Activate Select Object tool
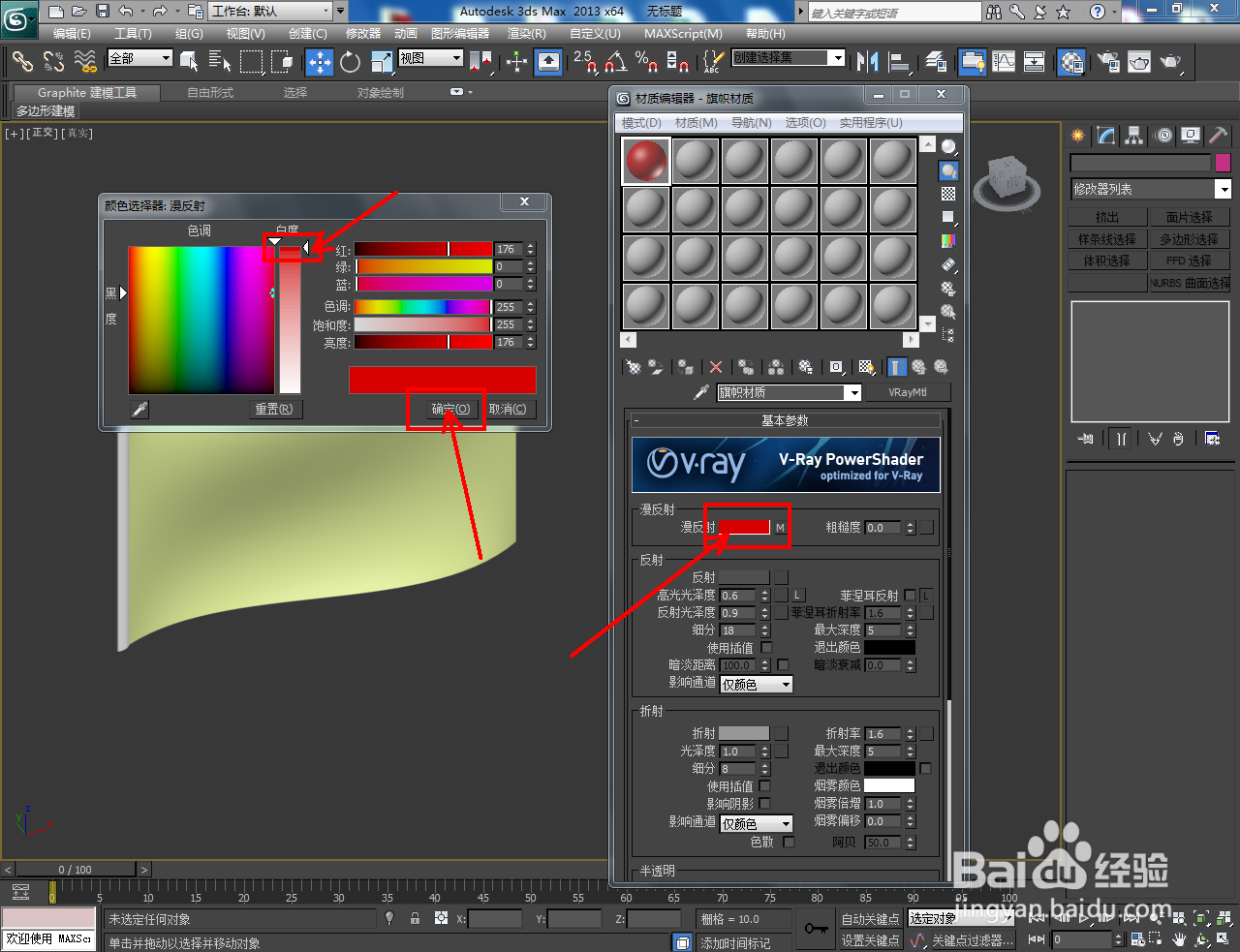Screen dimensions: 1240x952 [189, 62]
